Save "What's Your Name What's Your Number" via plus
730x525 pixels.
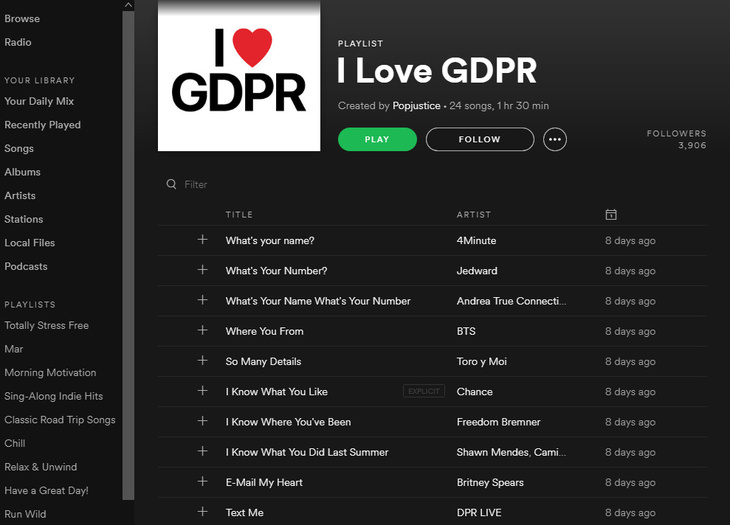pos(203,300)
